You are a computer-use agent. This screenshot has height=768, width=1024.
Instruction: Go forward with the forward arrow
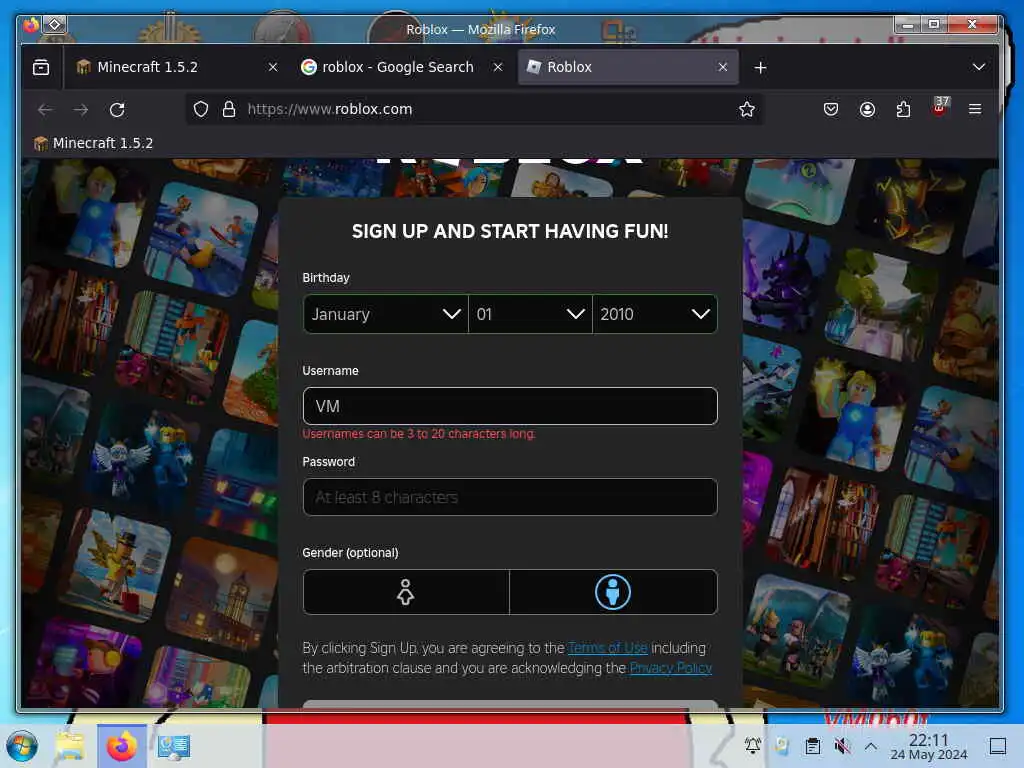click(x=81, y=110)
